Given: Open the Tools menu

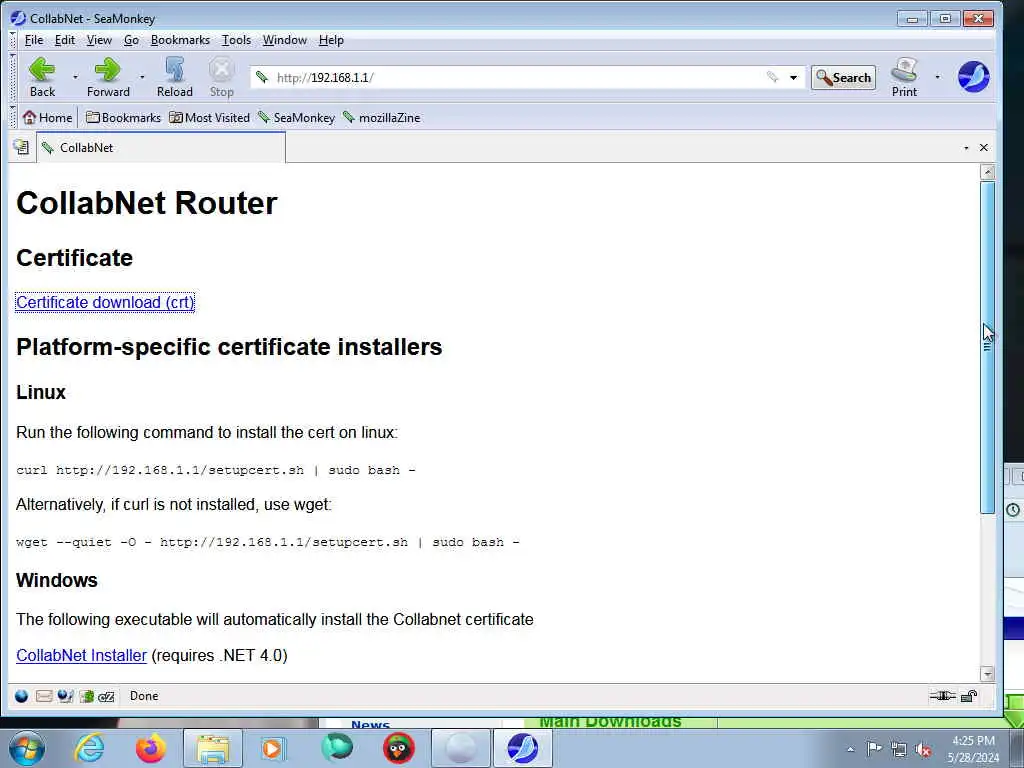Looking at the screenshot, I should point(236,40).
